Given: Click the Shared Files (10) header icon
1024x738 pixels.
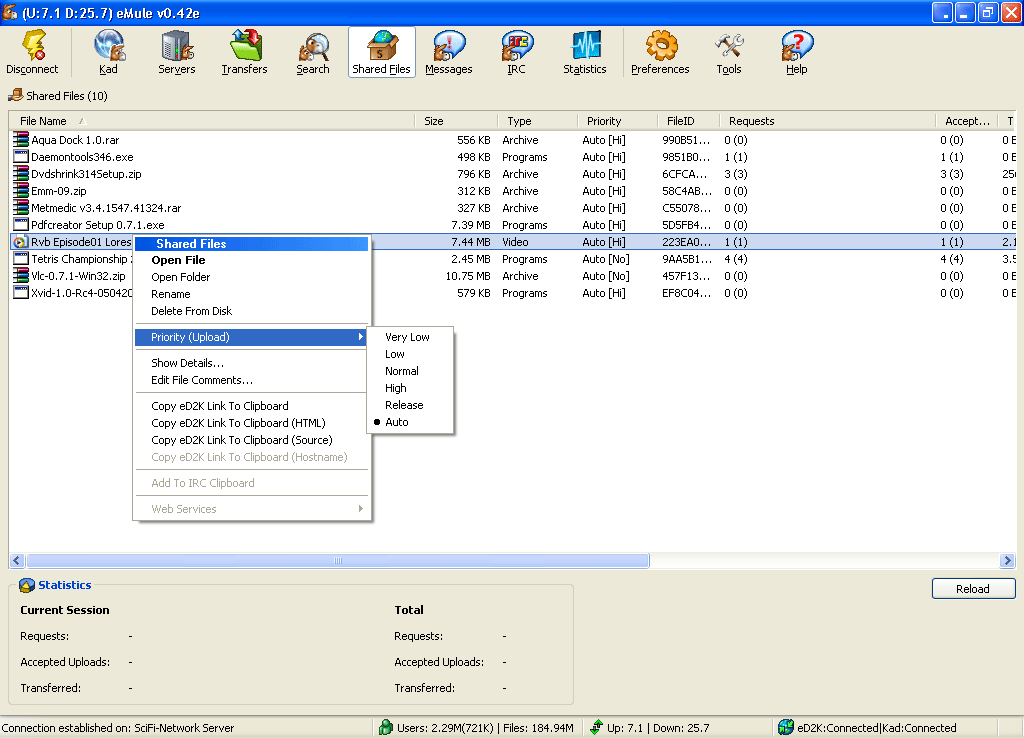Looking at the screenshot, I should 16,96.
